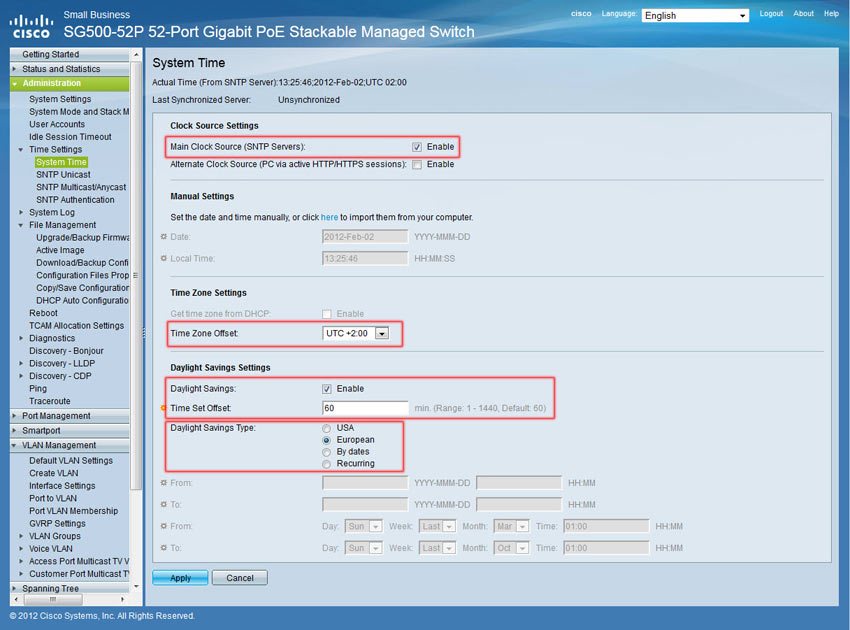Image resolution: width=850 pixels, height=630 pixels.
Task: Expand the VLAN Groups node
Action: coord(21,536)
